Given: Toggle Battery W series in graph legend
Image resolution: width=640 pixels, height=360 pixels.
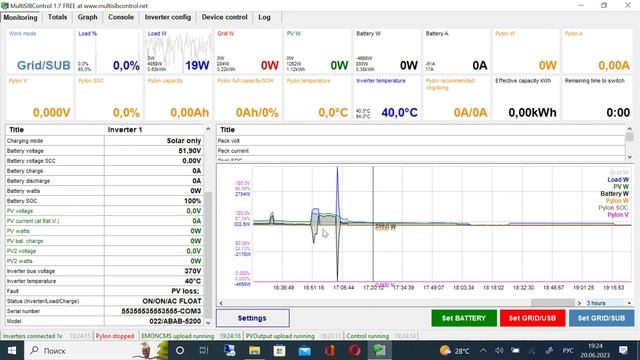Looking at the screenshot, I should (614, 193).
